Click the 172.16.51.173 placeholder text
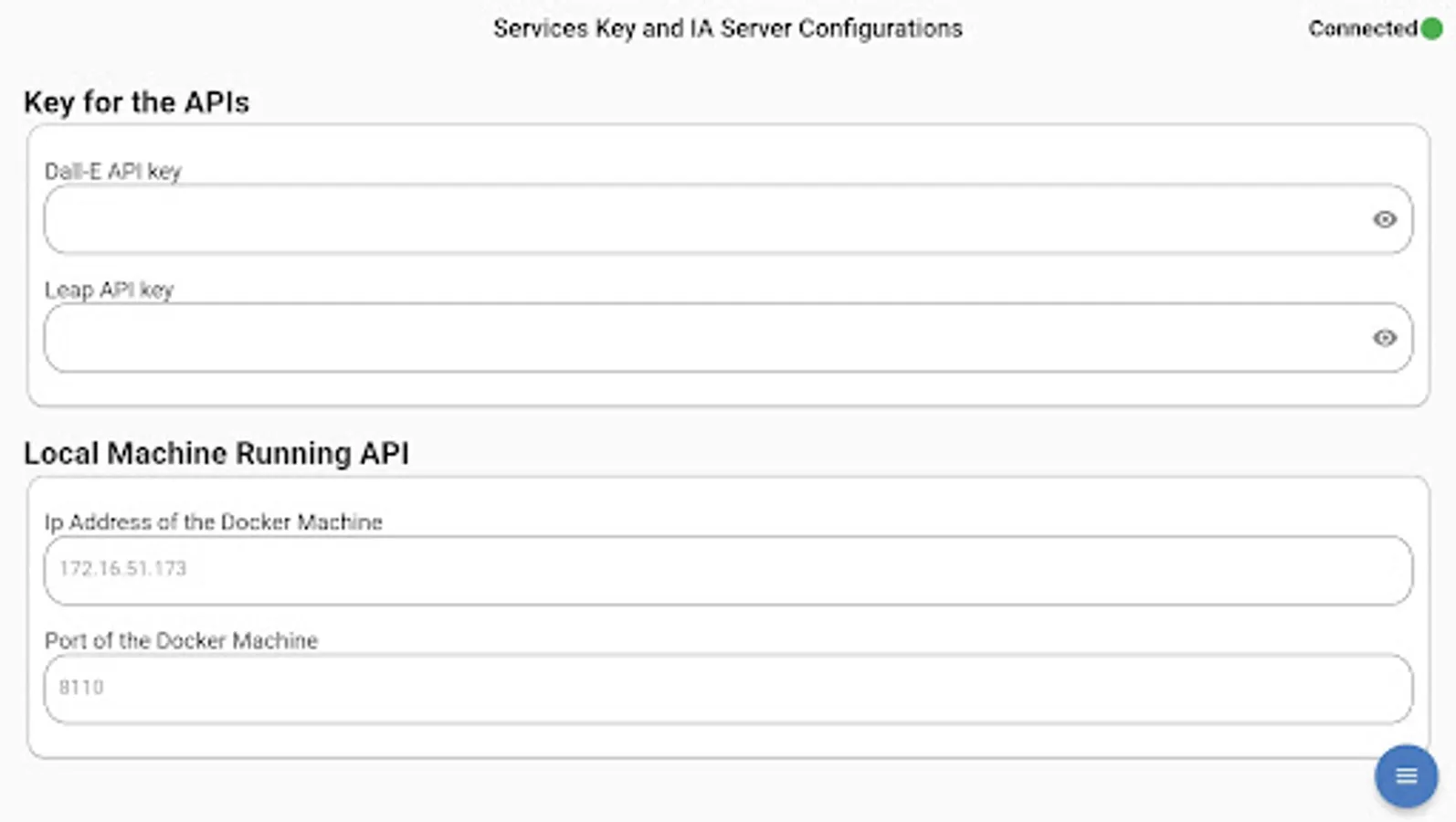The height and width of the screenshot is (822, 1456). (122, 569)
